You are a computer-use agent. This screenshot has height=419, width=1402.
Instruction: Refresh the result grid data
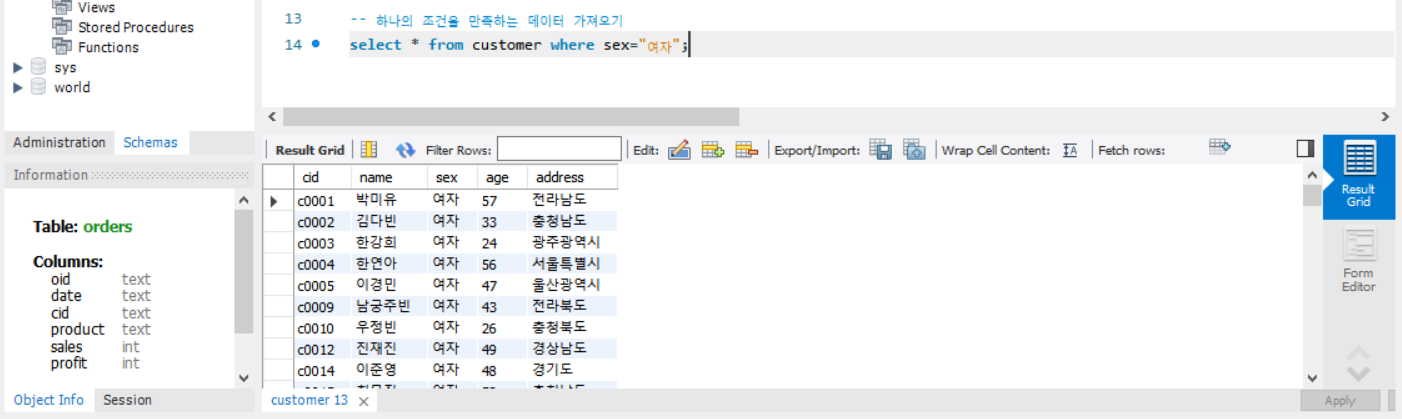tap(405, 150)
